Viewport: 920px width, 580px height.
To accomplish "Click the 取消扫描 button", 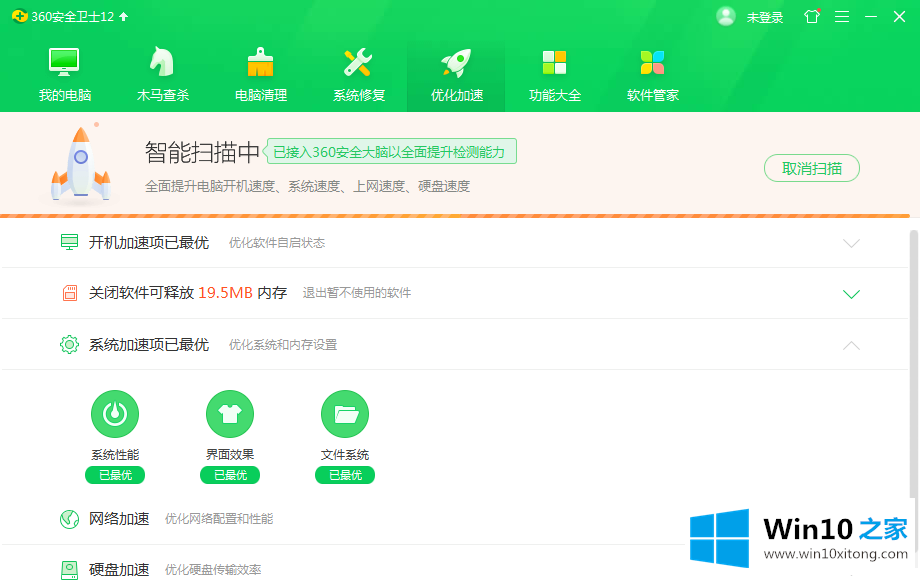I will (811, 168).
